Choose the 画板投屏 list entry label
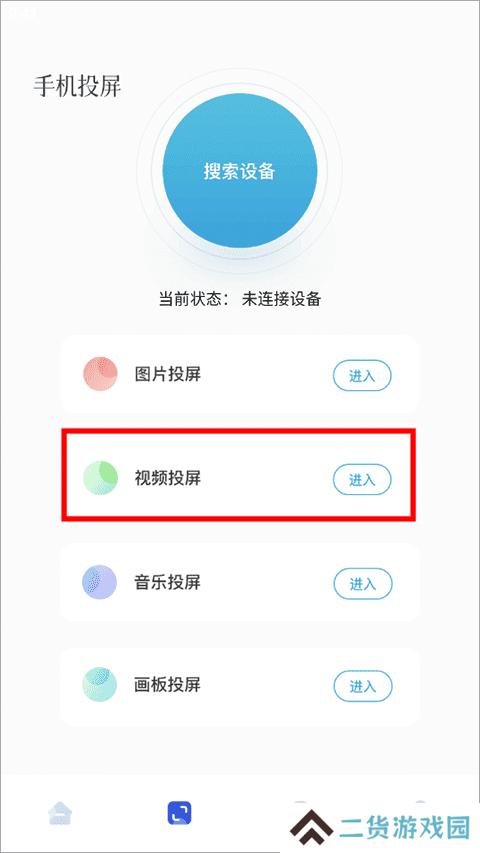The width and height of the screenshot is (480, 853). [x=167, y=684]
